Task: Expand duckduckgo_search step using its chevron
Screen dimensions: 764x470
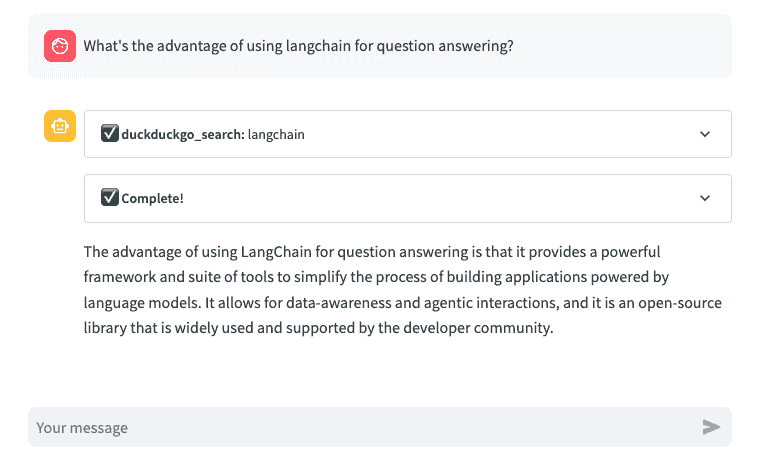Action: pos(705,134)
